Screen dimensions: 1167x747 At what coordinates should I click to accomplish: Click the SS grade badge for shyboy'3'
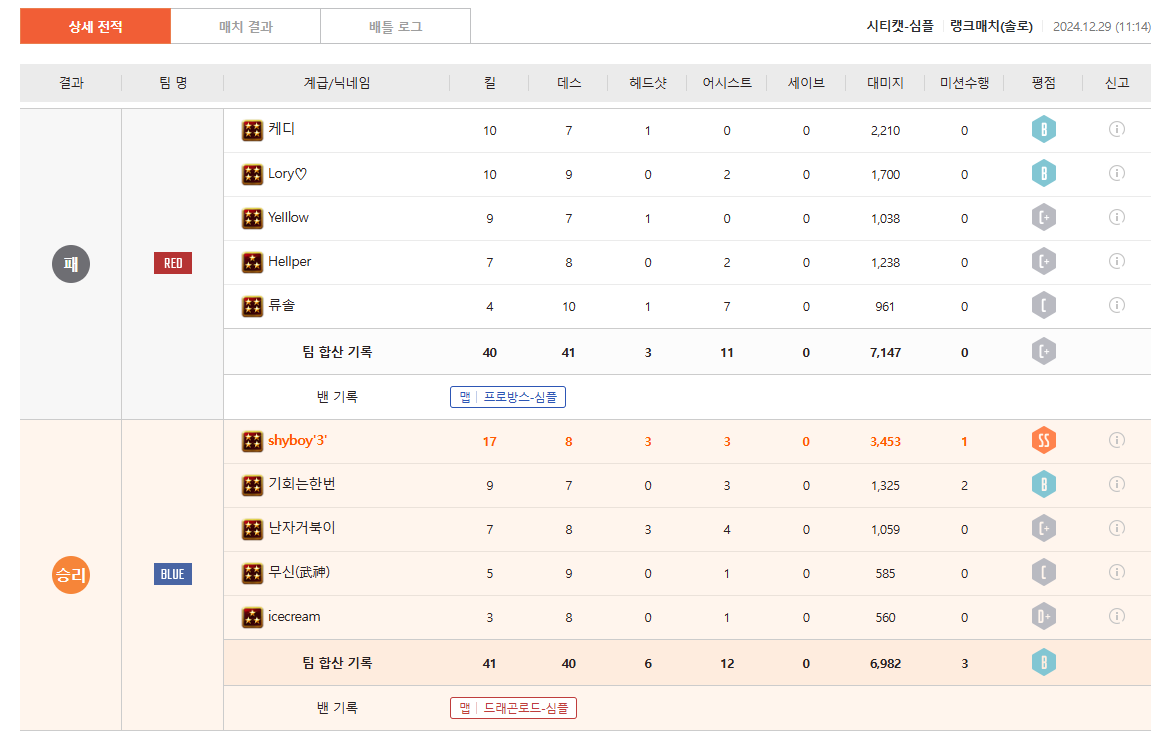click(1044, 441)
